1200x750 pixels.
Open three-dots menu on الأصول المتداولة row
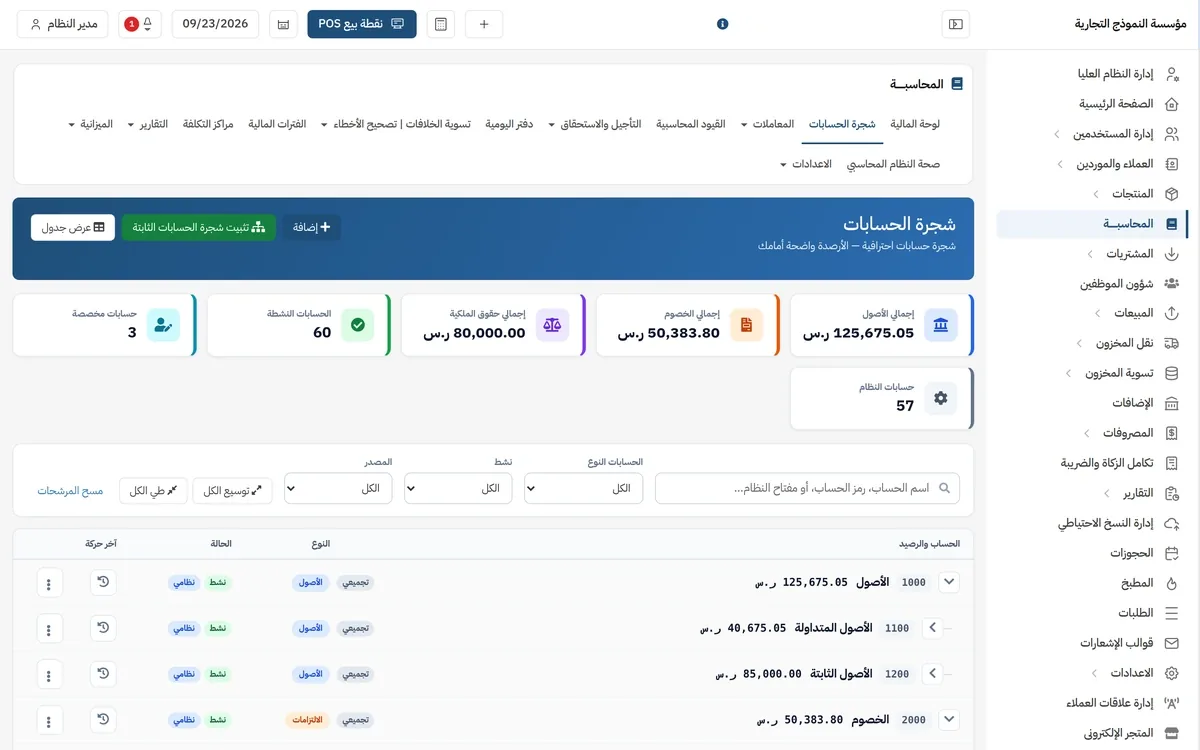tap(49, 628)
